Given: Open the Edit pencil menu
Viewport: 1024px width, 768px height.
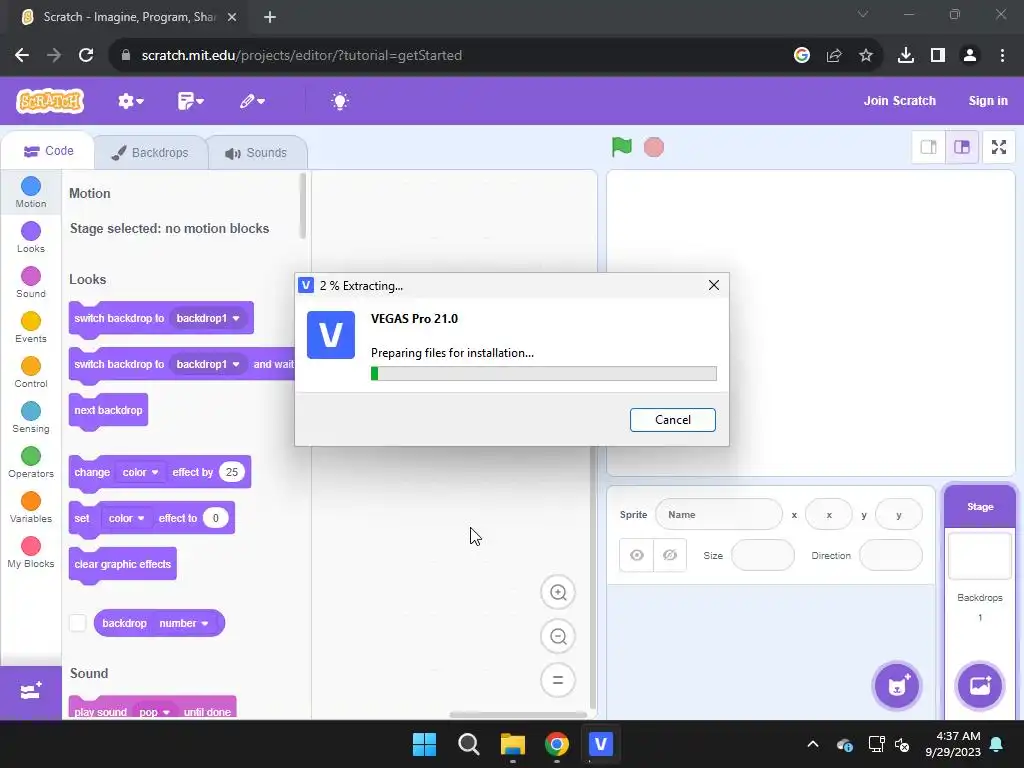Looking at the screenshot, I should coord(252,101).
